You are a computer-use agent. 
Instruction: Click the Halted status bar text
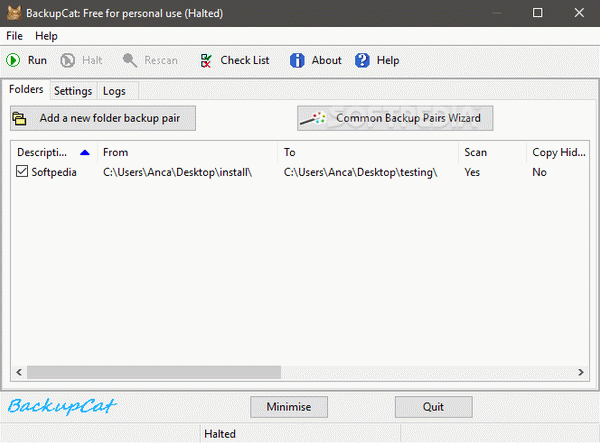point(220,434)
